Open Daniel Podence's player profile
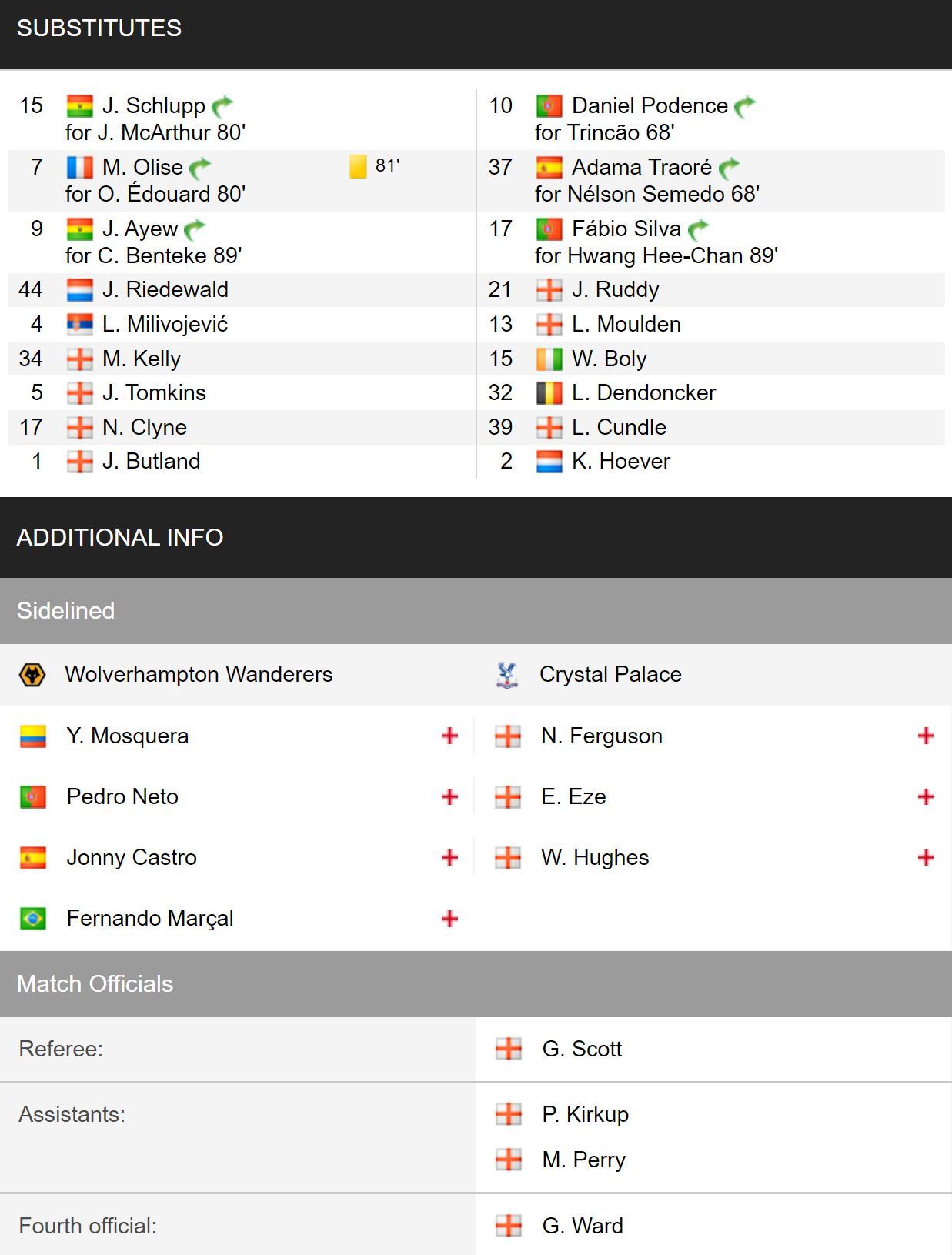 650,105
